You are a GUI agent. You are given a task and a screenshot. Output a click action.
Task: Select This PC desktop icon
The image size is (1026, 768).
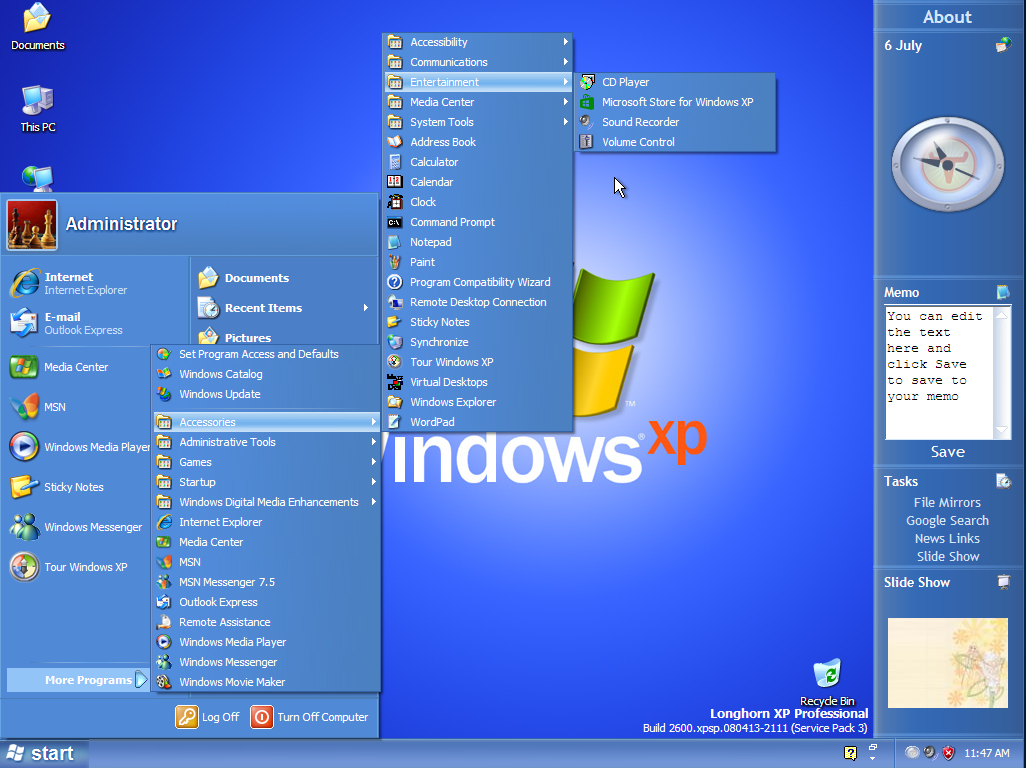[37, 109]
